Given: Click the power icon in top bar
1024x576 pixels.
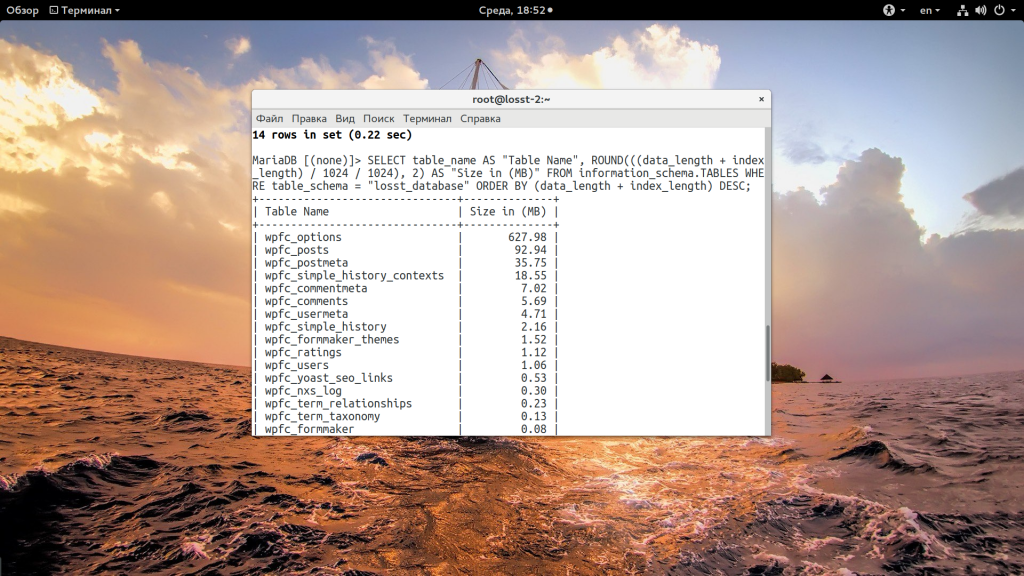Looking at the screenshot, I should (x=998, y=10).
